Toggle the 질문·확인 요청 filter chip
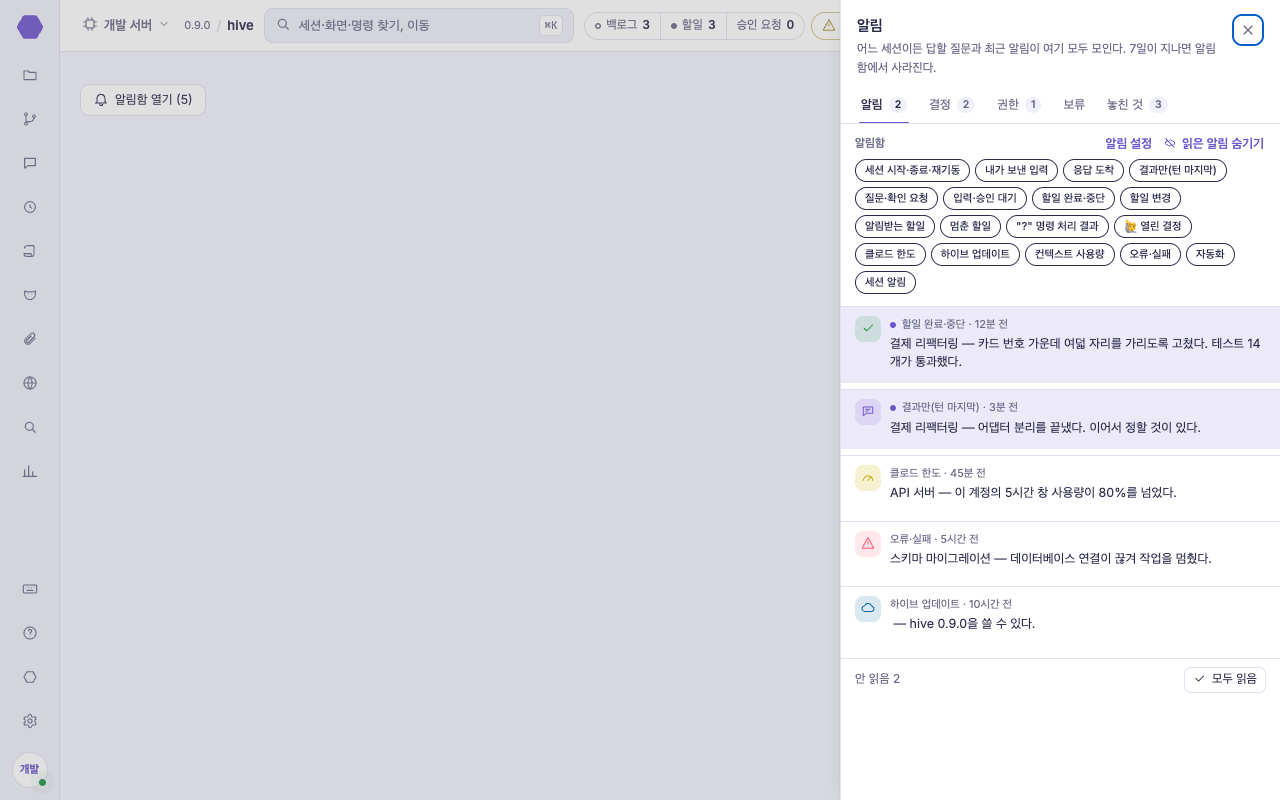This screenshot has width=1280, height=800. [x=896, y=198]
